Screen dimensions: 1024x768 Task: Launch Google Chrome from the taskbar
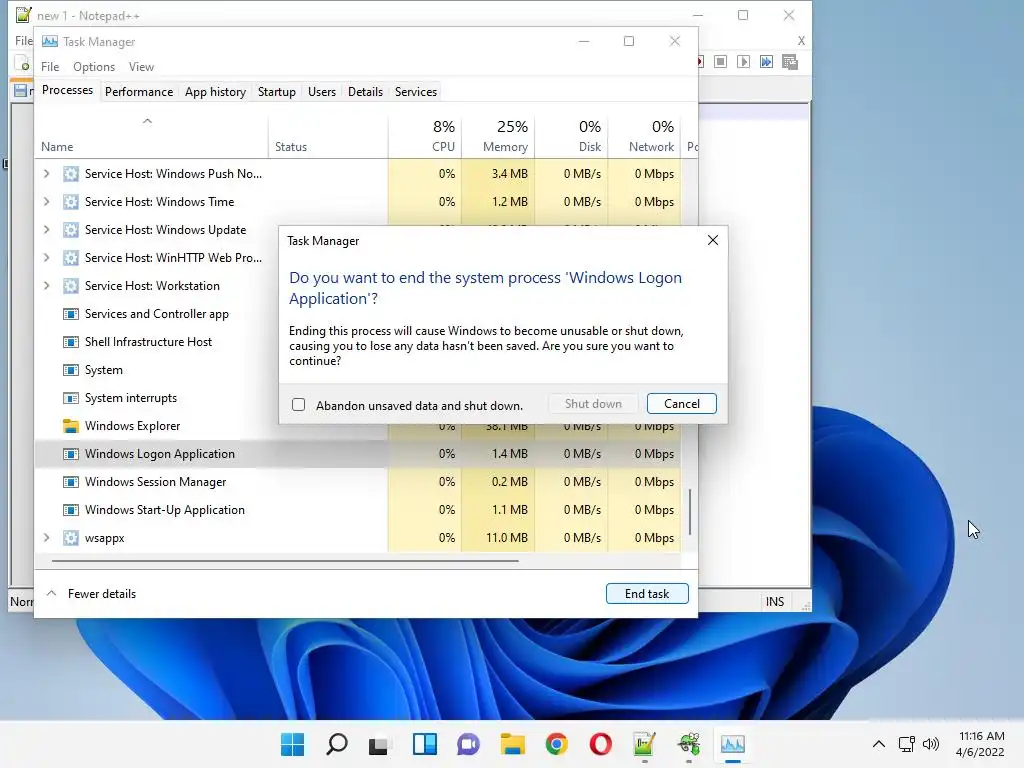[556, 744]
